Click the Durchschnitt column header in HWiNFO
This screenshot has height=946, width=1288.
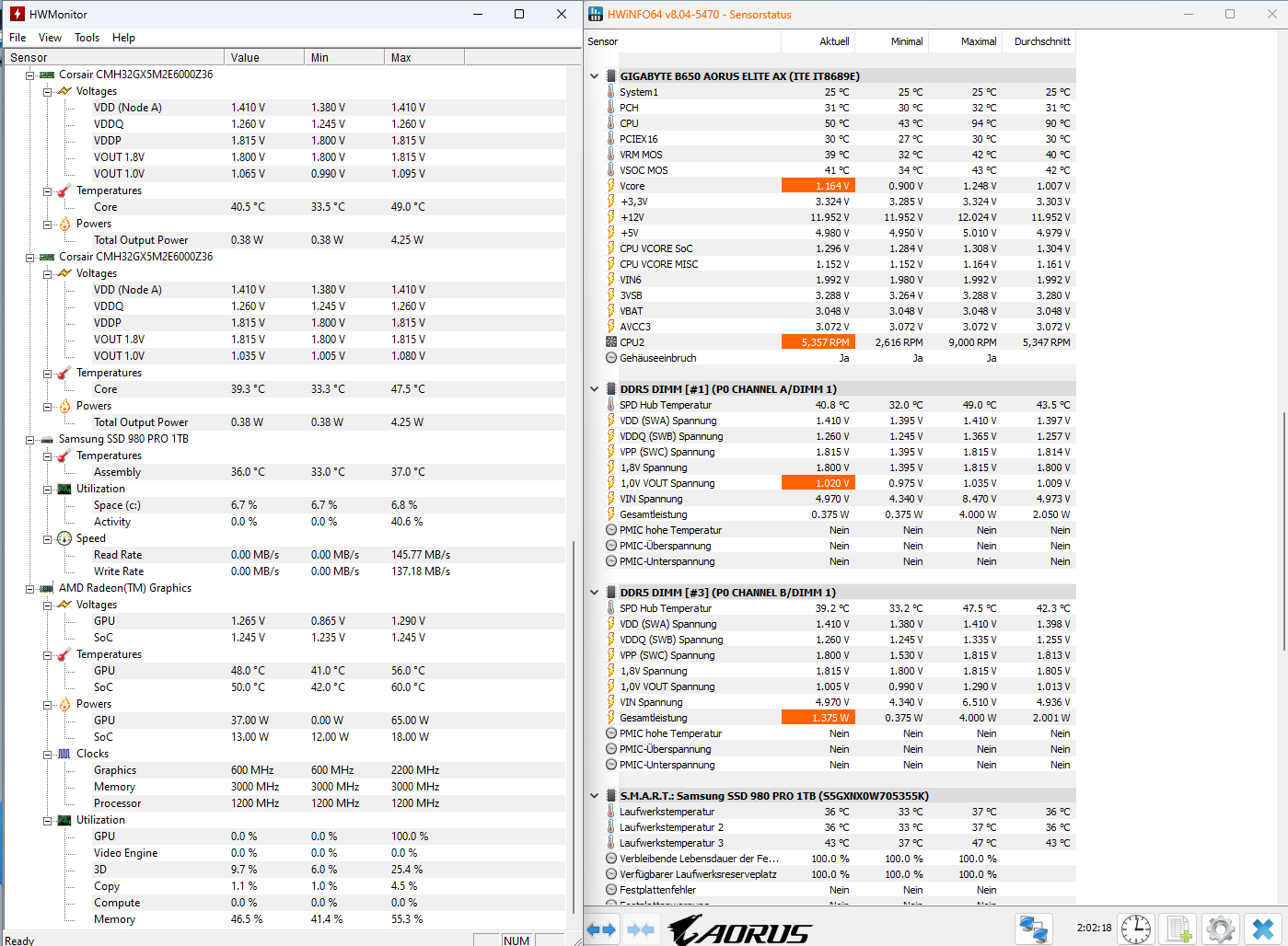point(1039,41)
